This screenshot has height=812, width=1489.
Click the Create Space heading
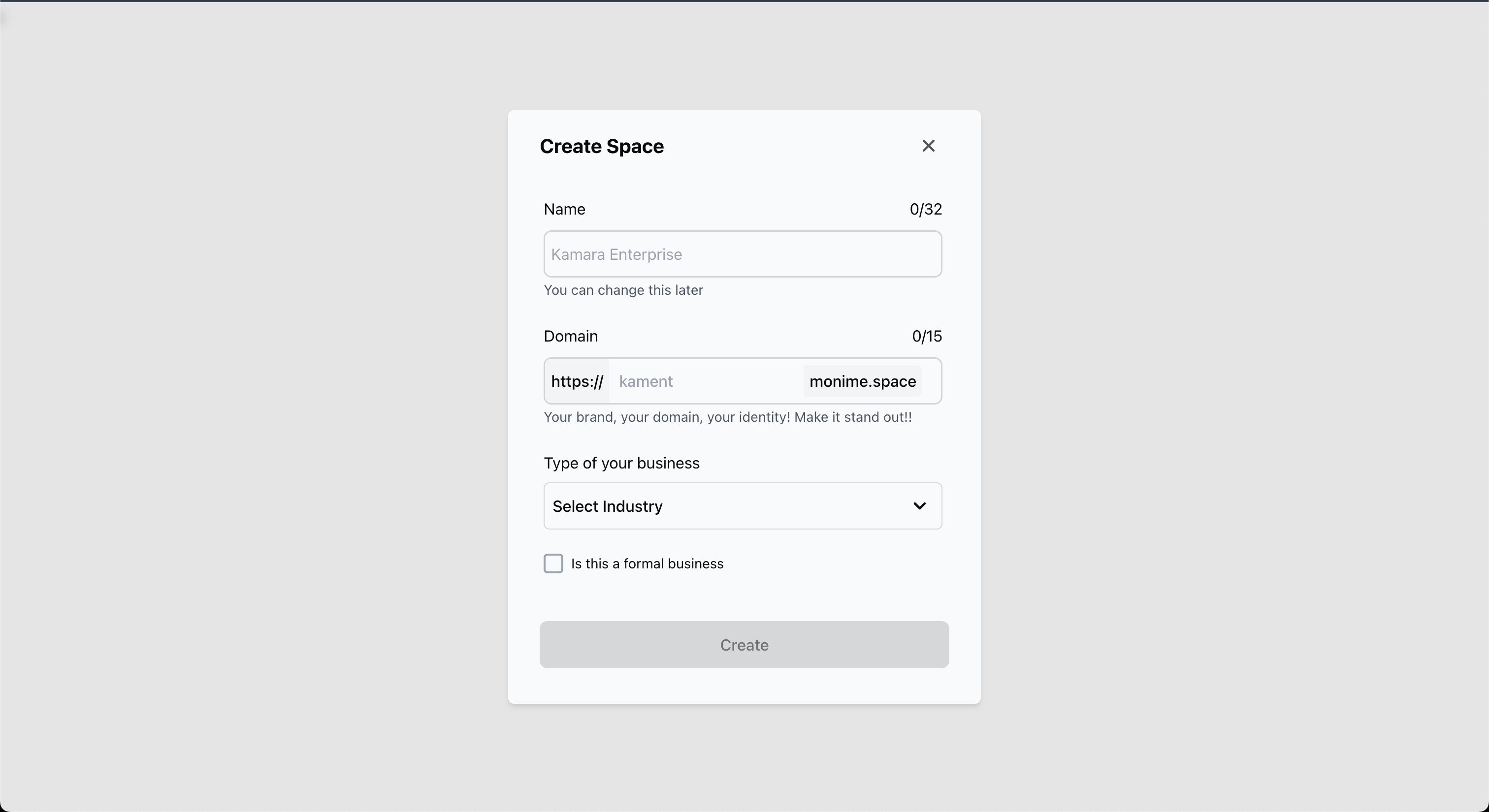[x=602, y=146]
